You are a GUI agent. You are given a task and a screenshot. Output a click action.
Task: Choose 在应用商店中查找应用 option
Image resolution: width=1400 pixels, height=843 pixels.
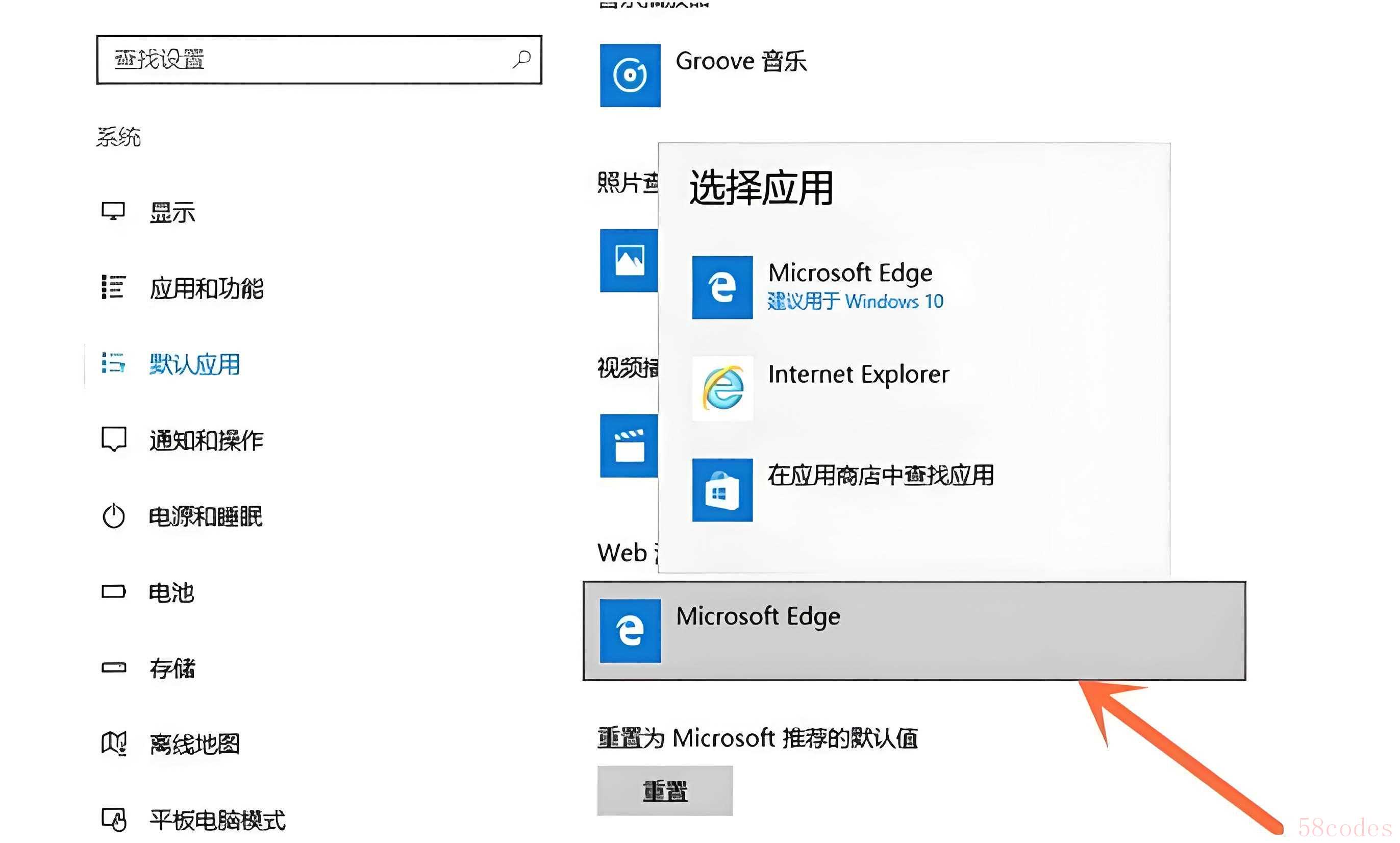pos(880,476)
